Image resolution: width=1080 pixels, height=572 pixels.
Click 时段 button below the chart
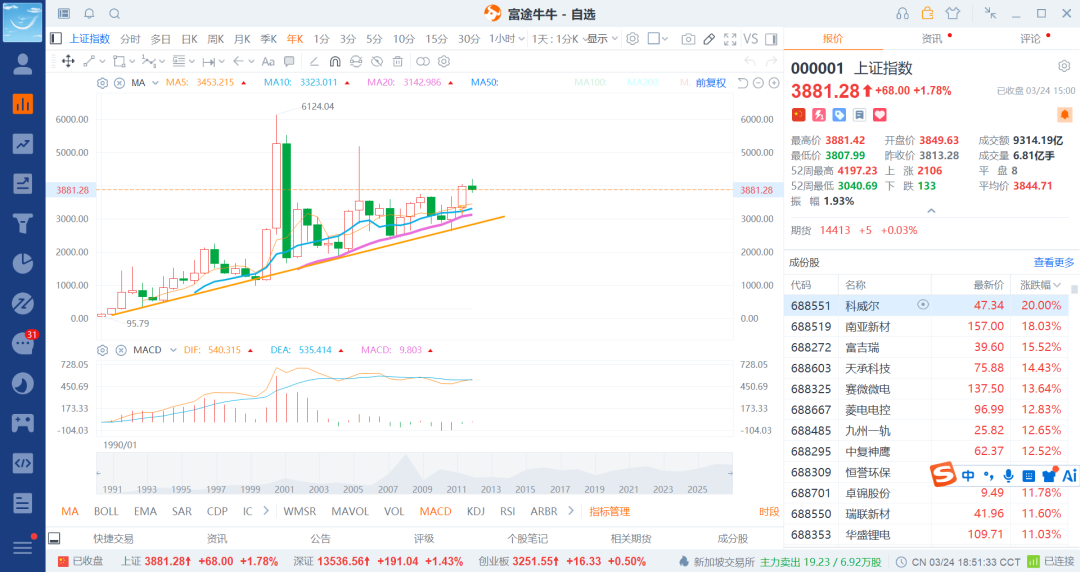coord(769,511)
